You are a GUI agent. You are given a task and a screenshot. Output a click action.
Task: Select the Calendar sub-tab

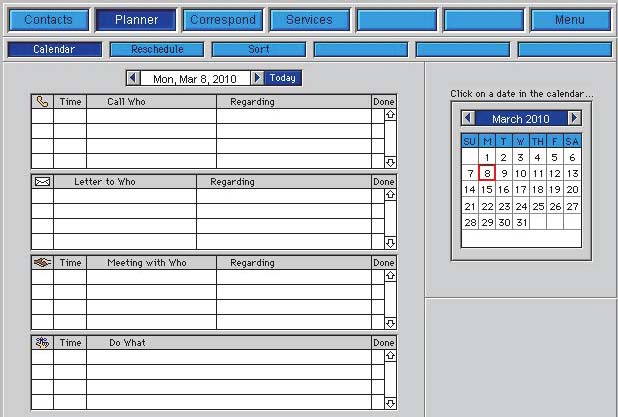click(x=54, y=50)
